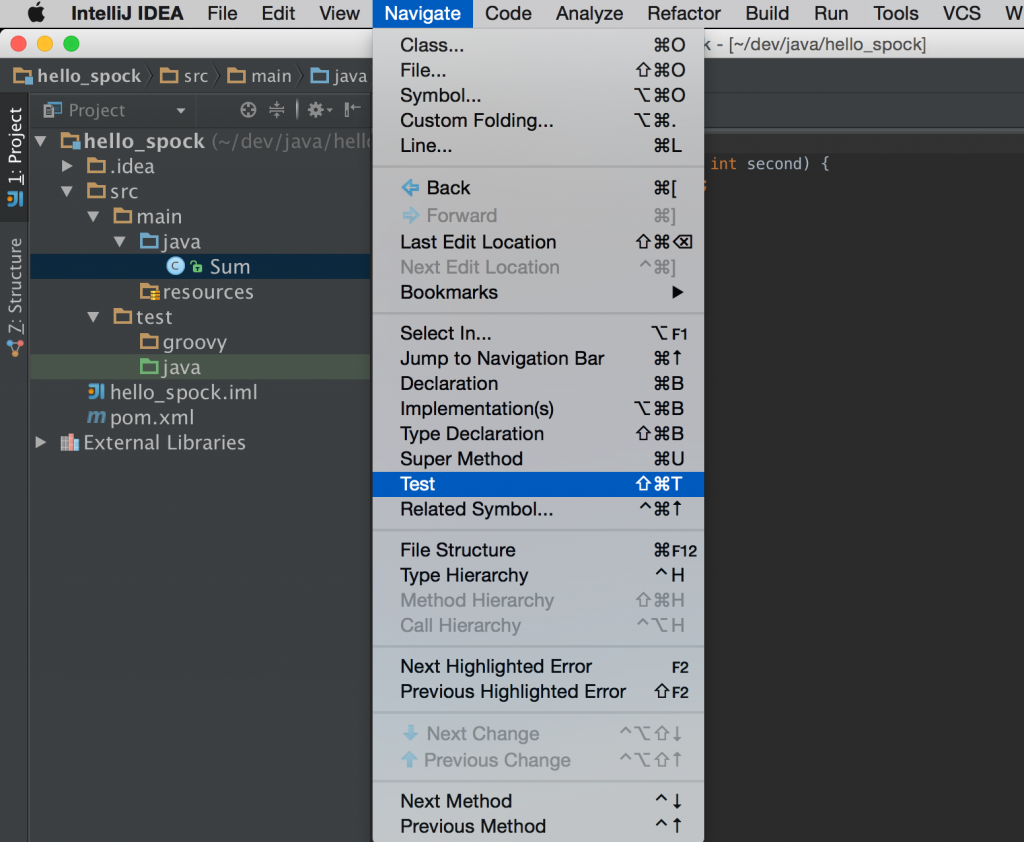The image size is (1024, 842).
Task: Open the File menu
Action: [222, 13]
